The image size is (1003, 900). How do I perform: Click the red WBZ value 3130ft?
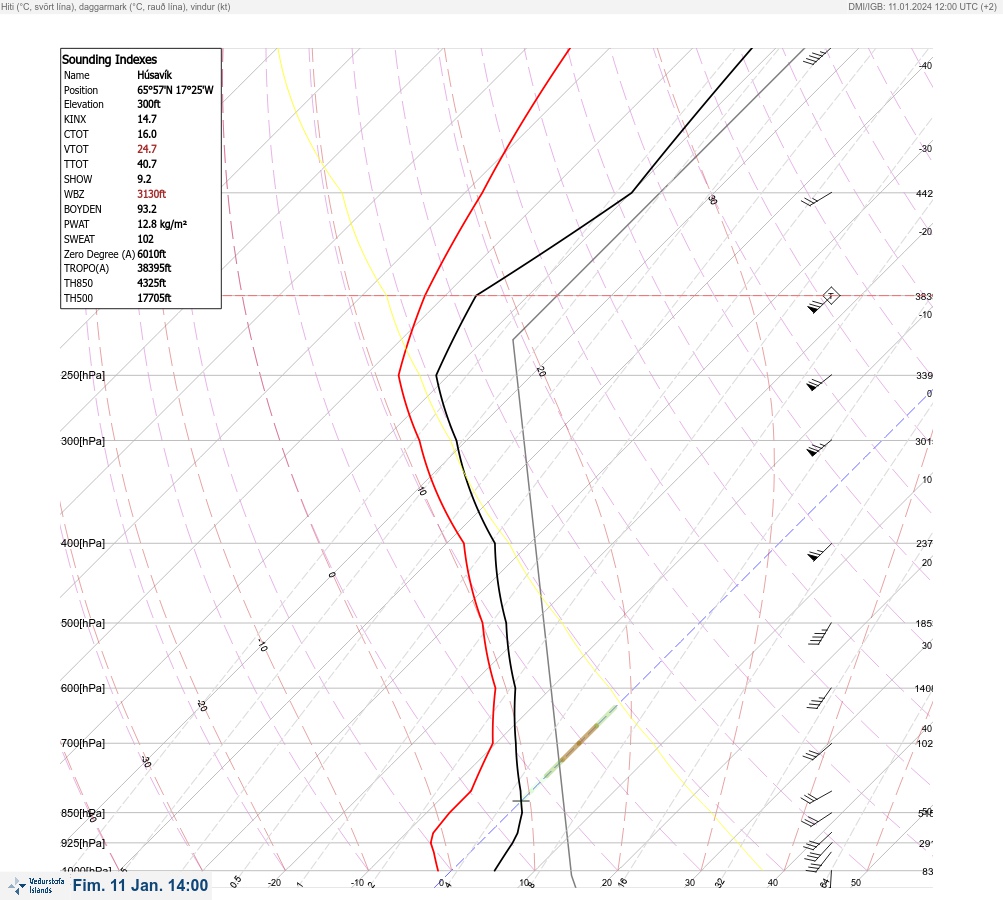click(151, 194)
